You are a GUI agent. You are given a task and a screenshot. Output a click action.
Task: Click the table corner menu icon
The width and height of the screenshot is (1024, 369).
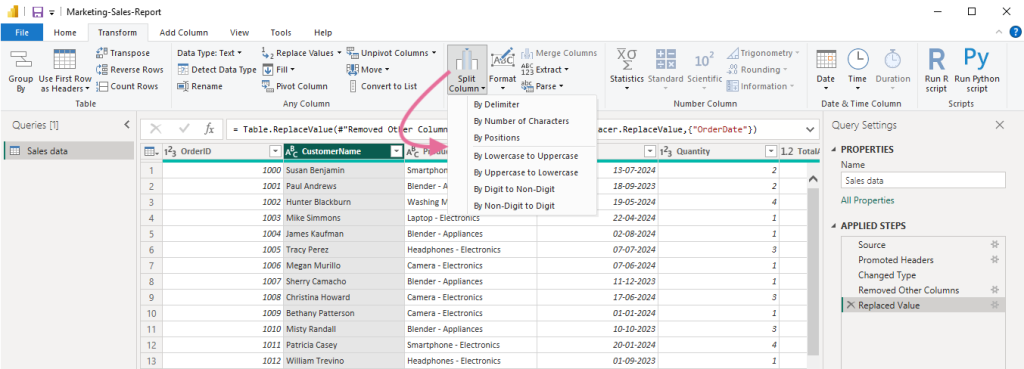pyautogui.click(x=151, y=152)
